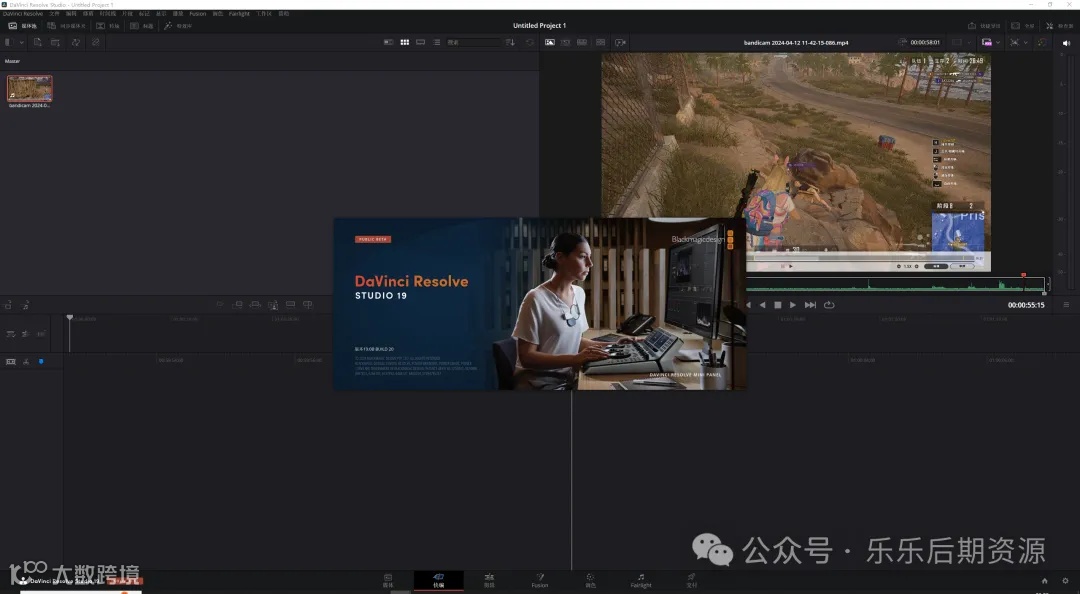Viewport: 1080px width, 594px height.
Task: Open media pool sort order dropdown
Action: (x=511, y=42)
